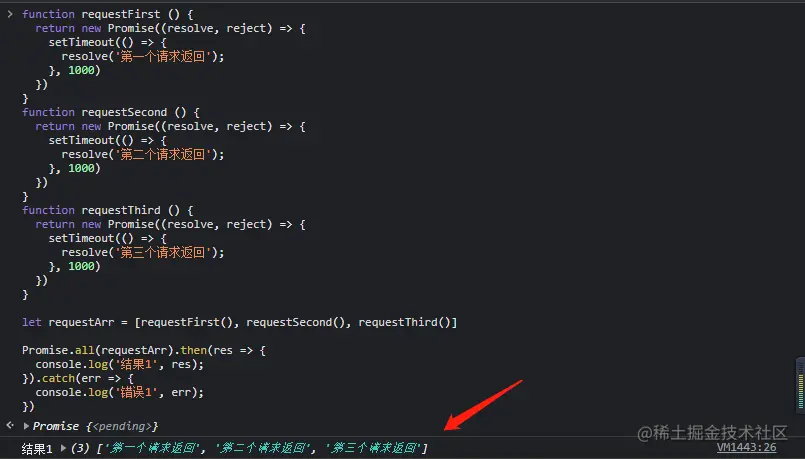805x459 pixels.
Task: Click the '第二个请求返回' string in resolve call
Action: click(x=162, y=155)
